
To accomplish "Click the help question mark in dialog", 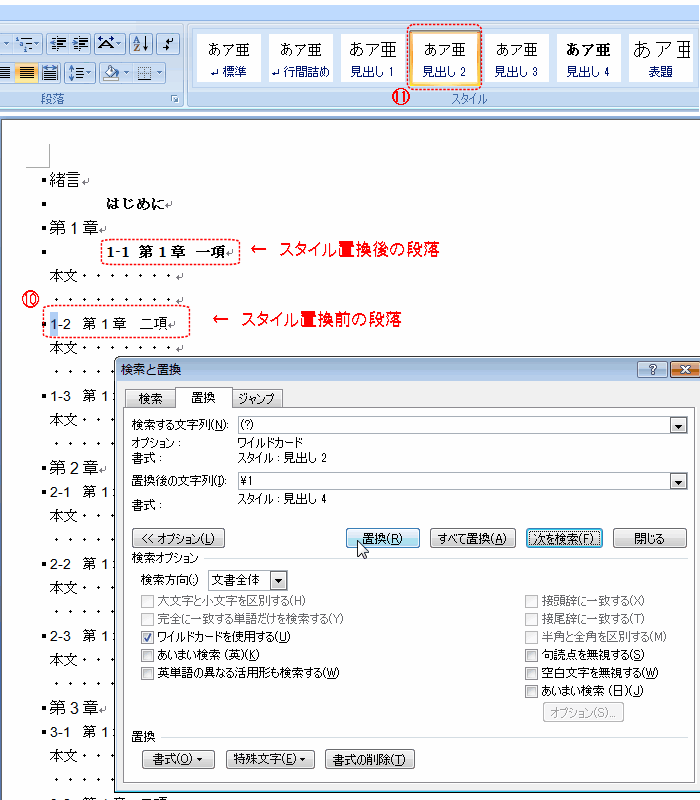I will coord(653,370).
